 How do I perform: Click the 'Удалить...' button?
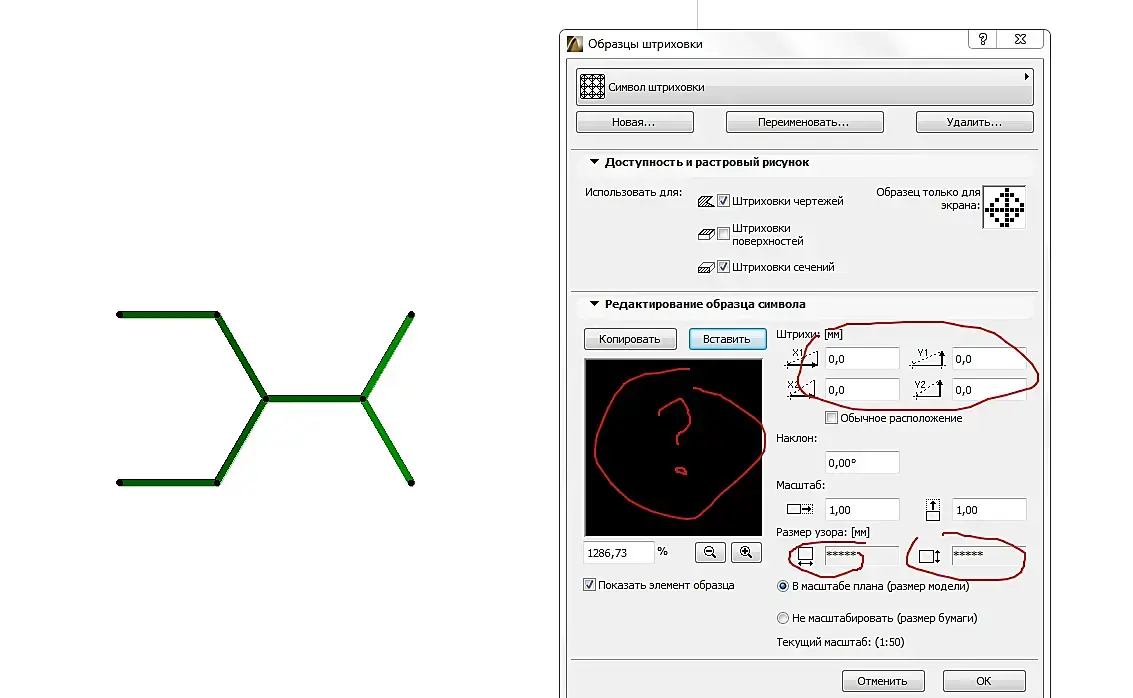974,122
